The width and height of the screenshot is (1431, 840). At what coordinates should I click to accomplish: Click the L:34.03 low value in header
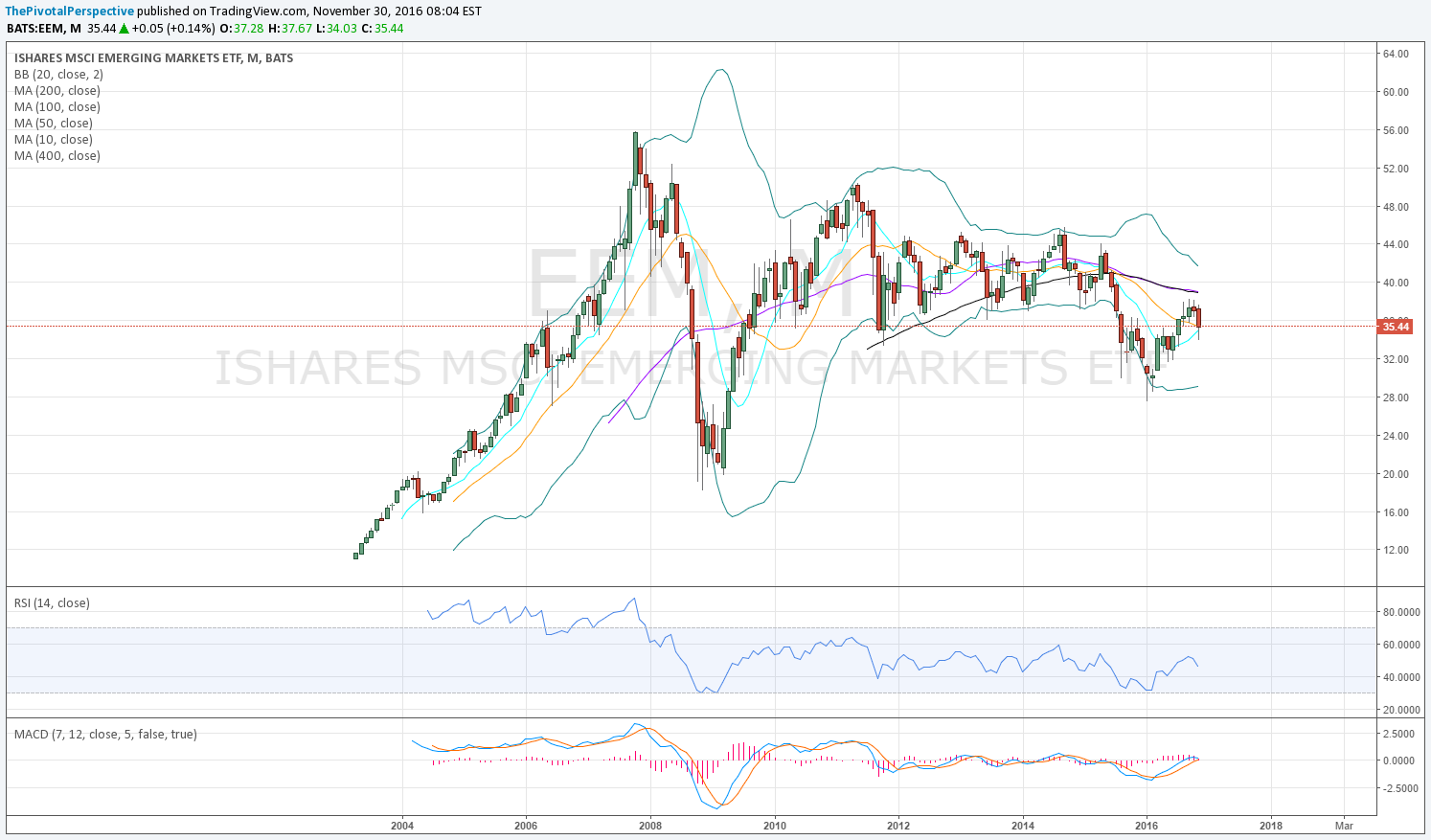(x=336, y=29)
